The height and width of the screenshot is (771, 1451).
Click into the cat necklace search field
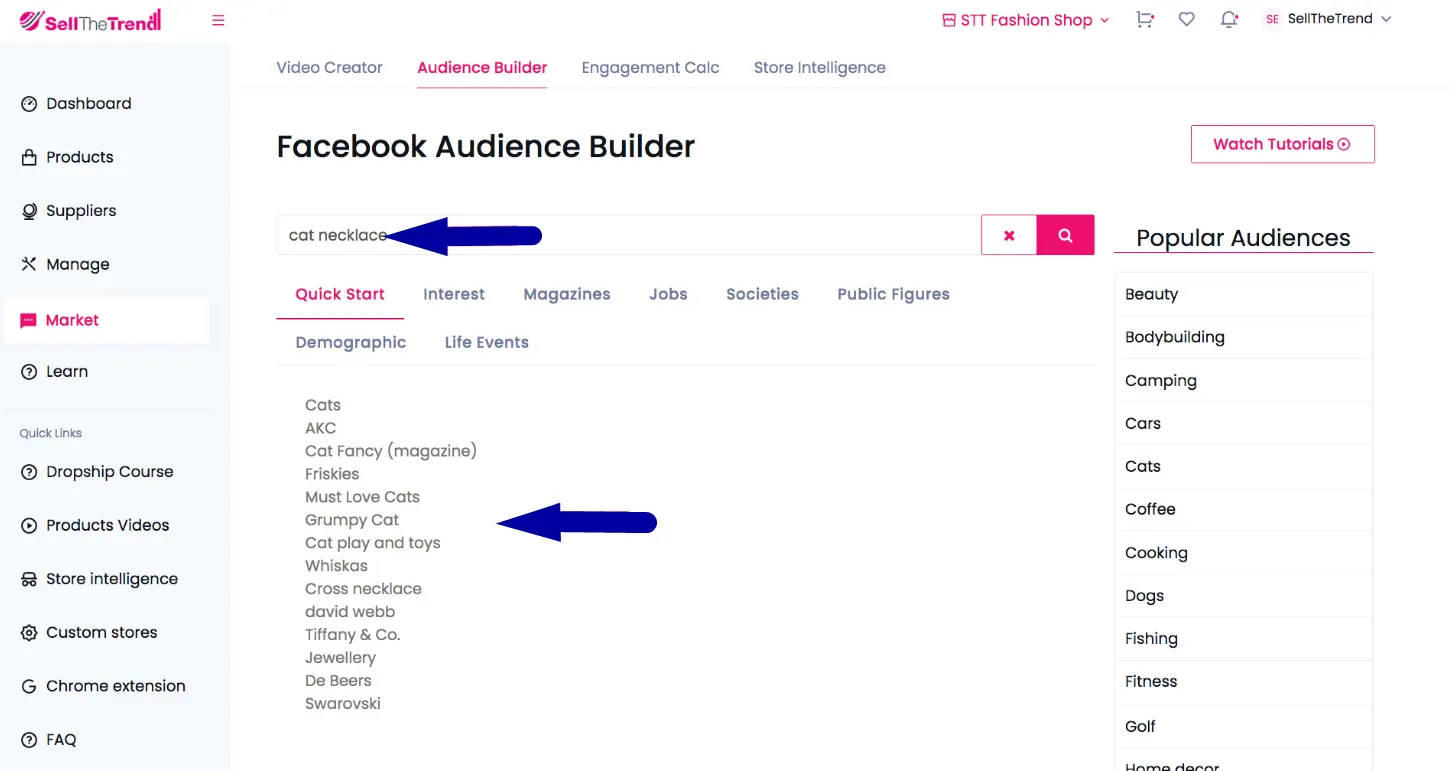pos(629,235)
